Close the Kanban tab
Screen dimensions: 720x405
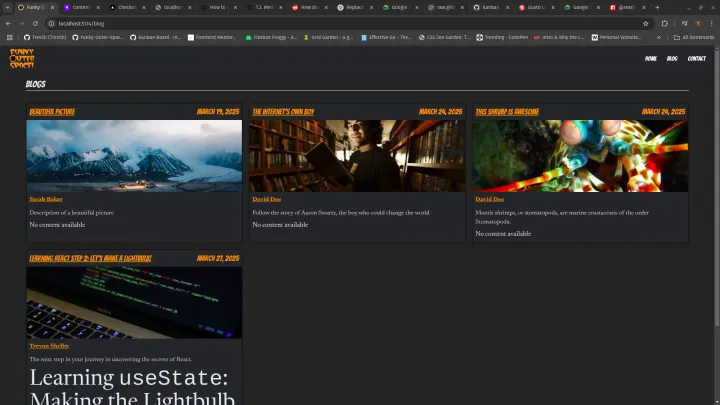(507, 7)
